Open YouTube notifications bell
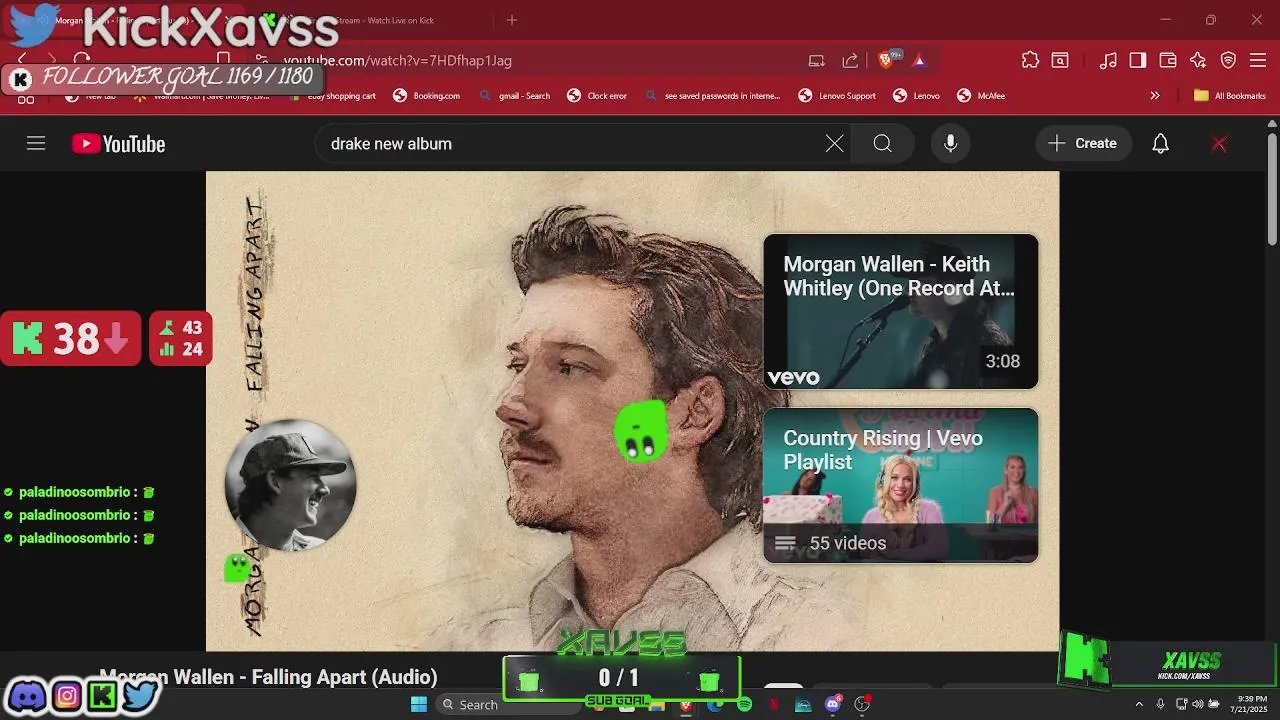Viewport: 1280px width, 720px height. point(1160,144)
